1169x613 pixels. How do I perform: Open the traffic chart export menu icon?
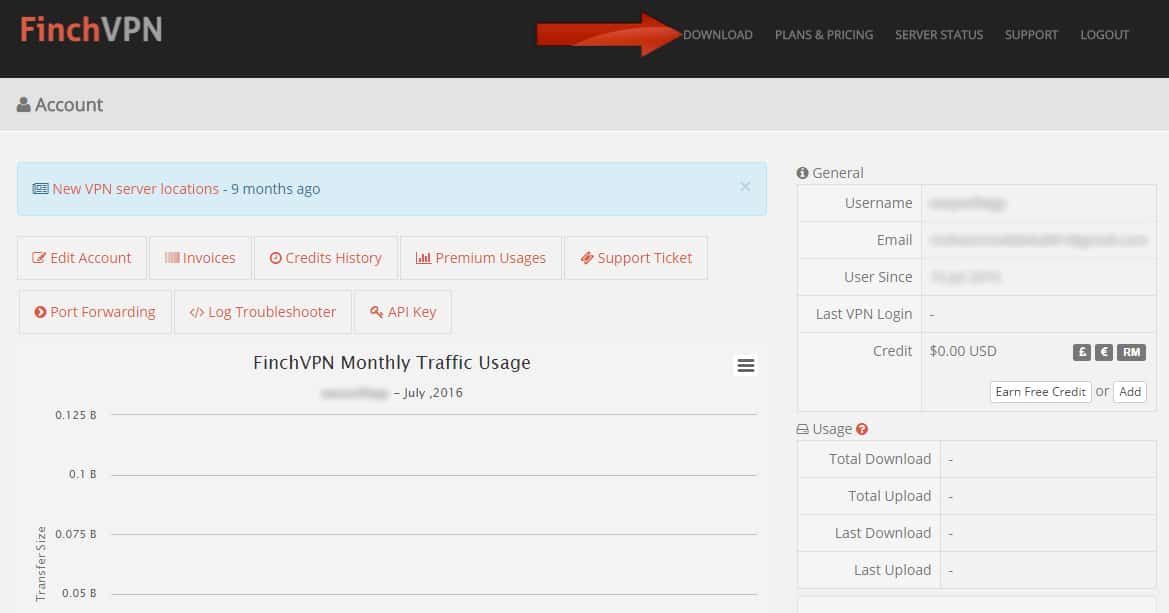pos(746,365)
